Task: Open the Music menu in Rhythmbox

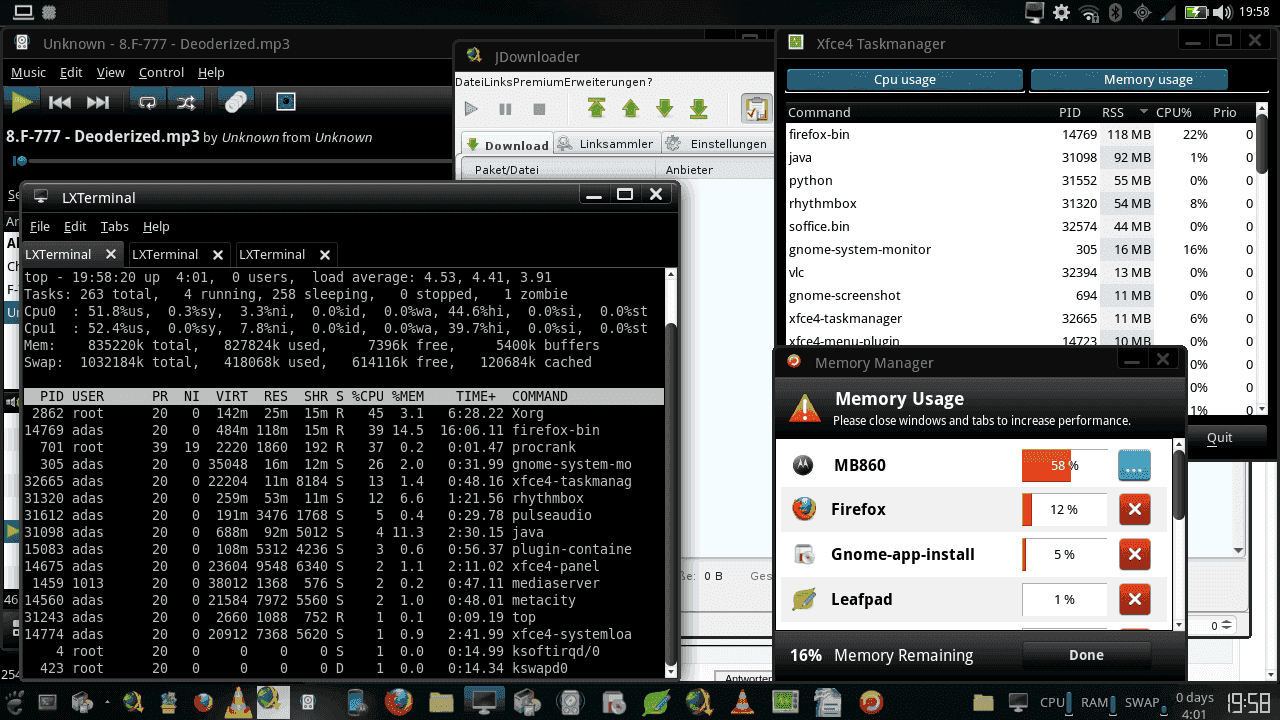Action: click(x=28, y=72)
